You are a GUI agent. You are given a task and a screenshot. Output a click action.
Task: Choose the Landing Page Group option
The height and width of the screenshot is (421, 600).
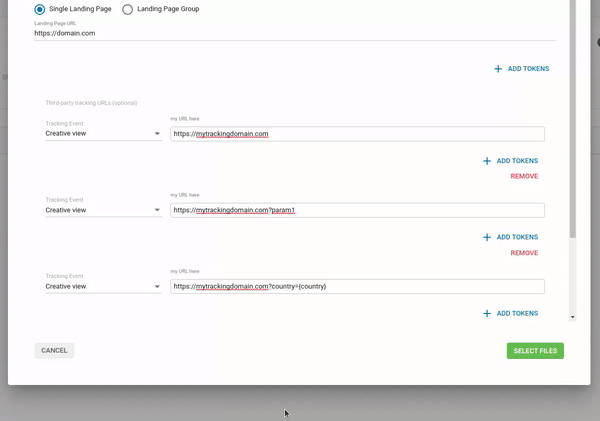click(x=127, y=10)
